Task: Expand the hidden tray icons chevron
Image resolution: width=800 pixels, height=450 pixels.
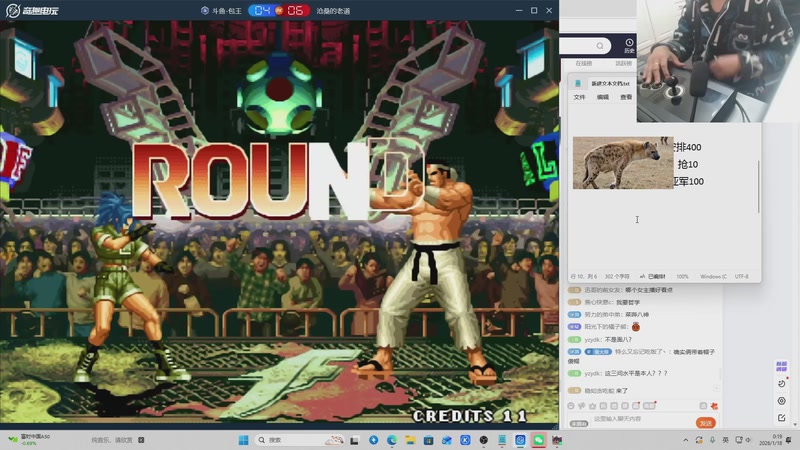Action: [x=686, y=440]
